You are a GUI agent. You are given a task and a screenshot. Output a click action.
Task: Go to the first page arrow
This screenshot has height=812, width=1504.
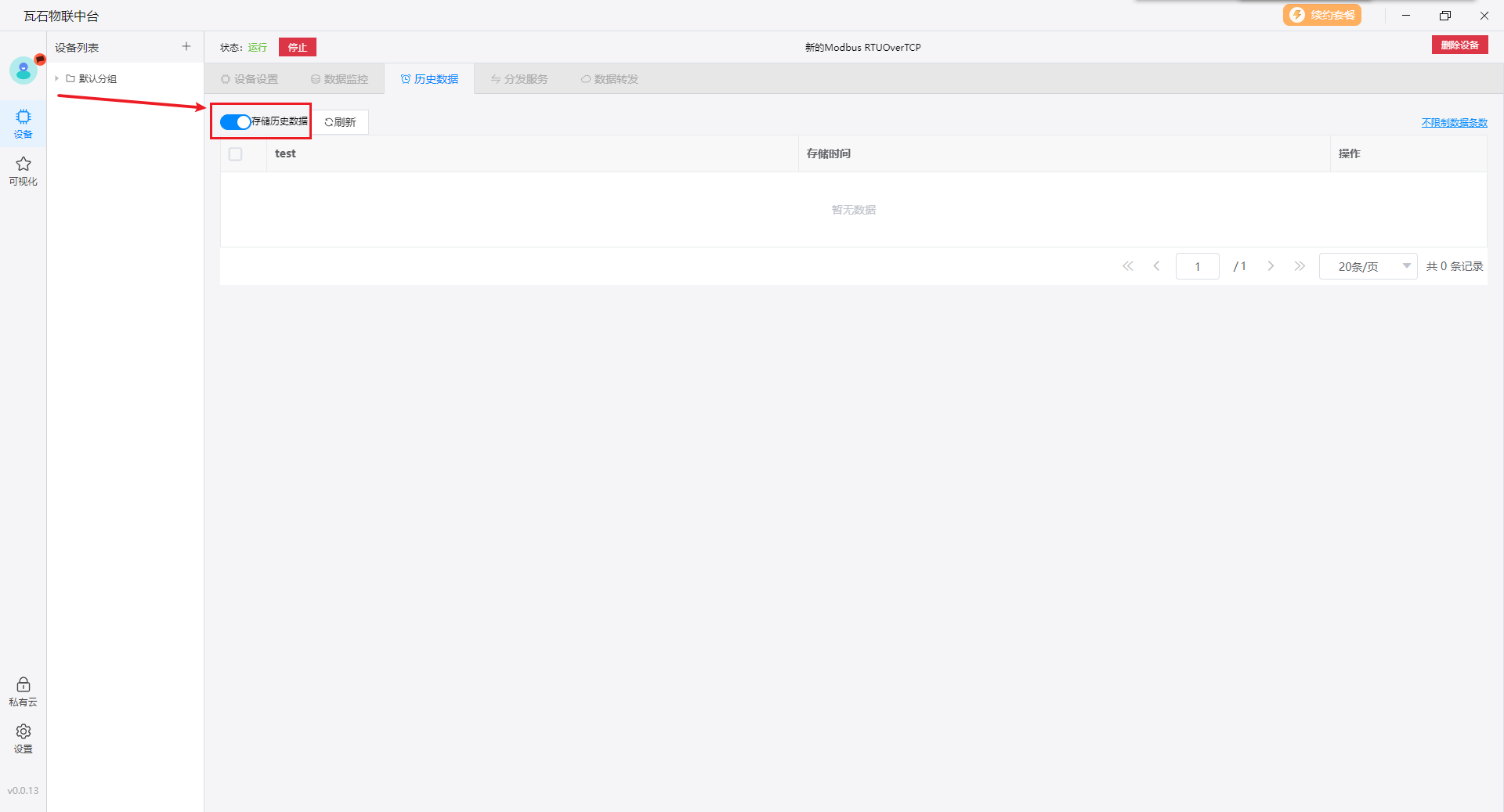tap(1128, 266)
